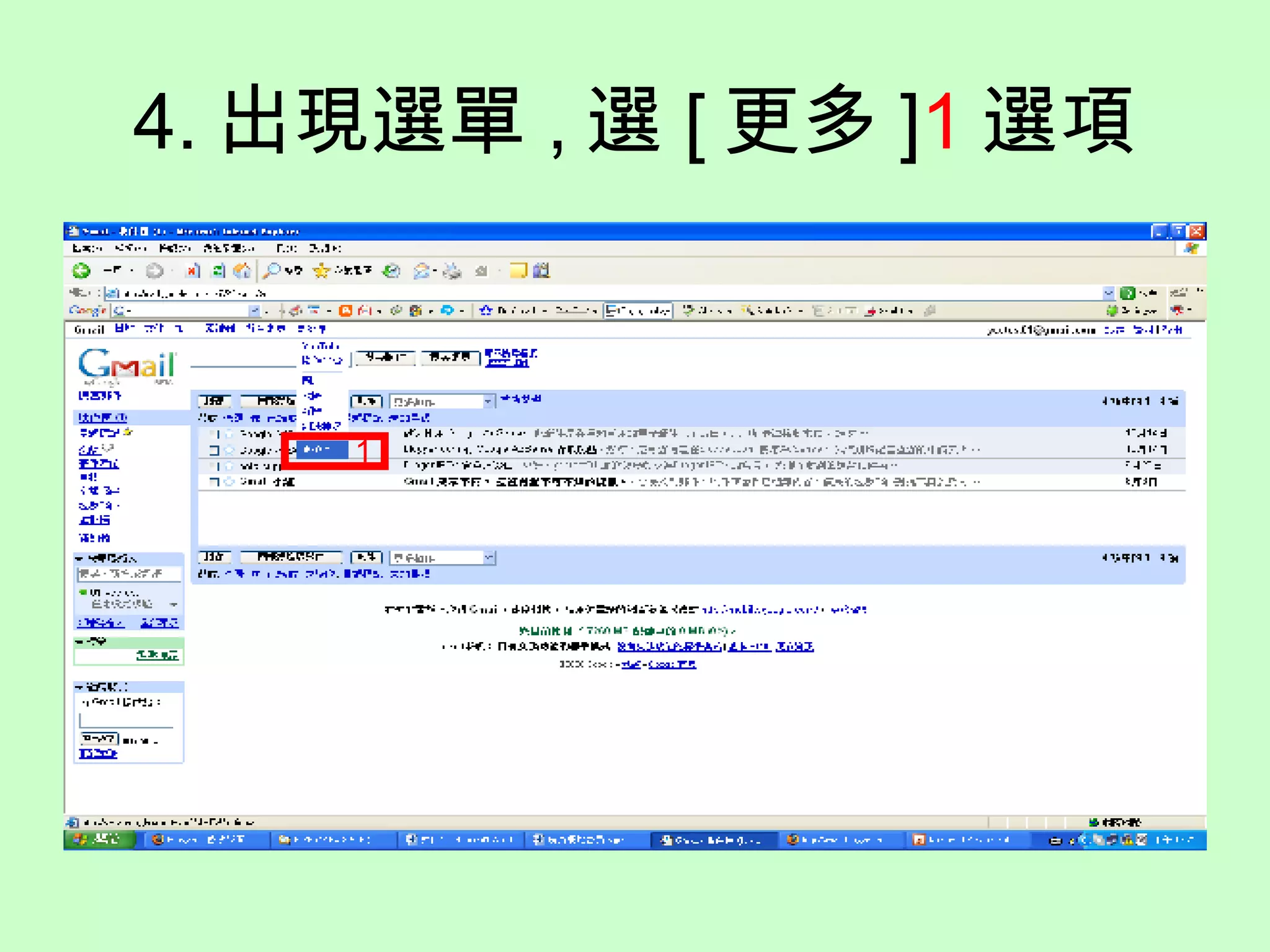Tick the checkbox on the second inbox message

point(215,450)
